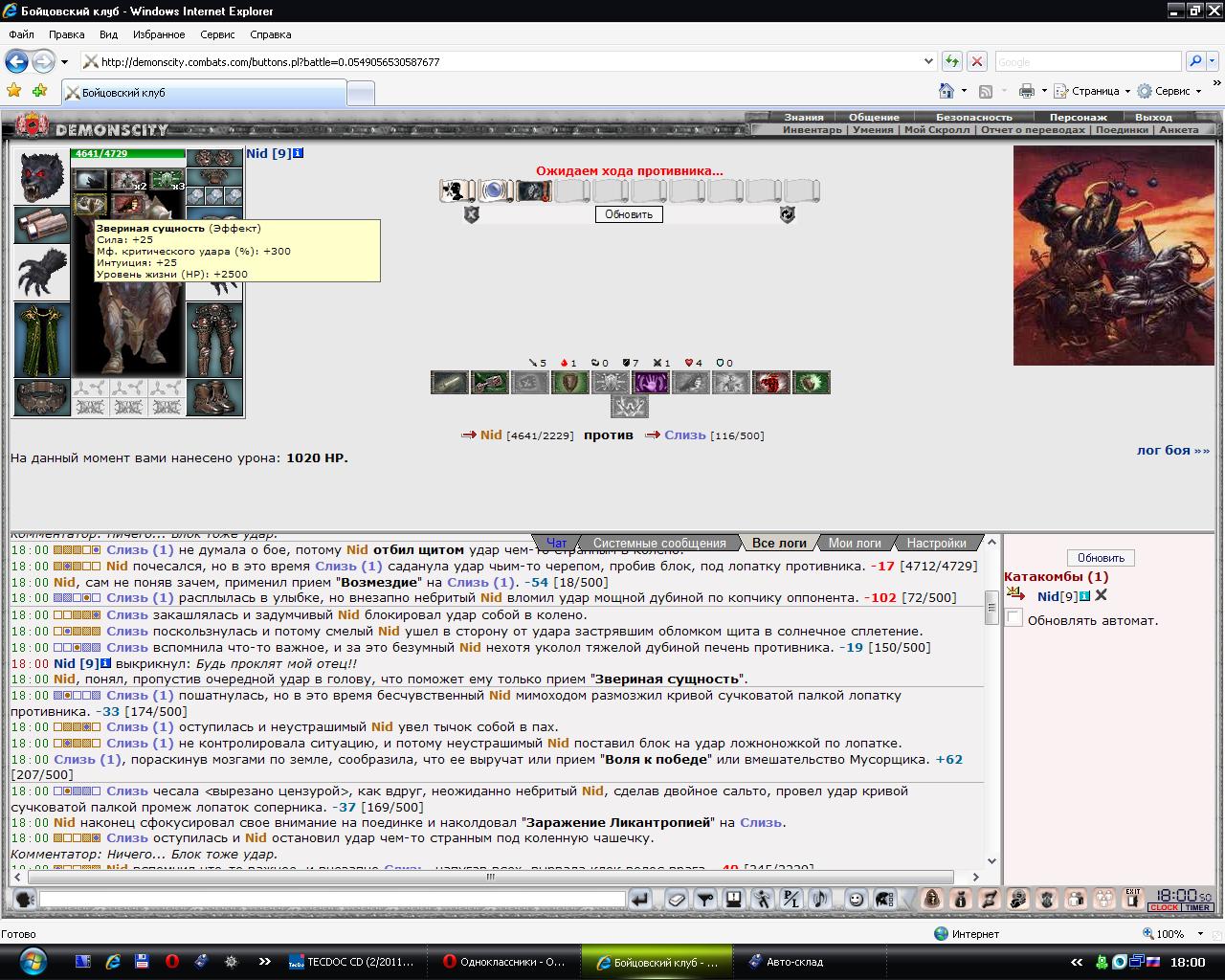Click the chat message input field
The width and height of the screenshot is (1225, 980).
[x=332, y=900]
